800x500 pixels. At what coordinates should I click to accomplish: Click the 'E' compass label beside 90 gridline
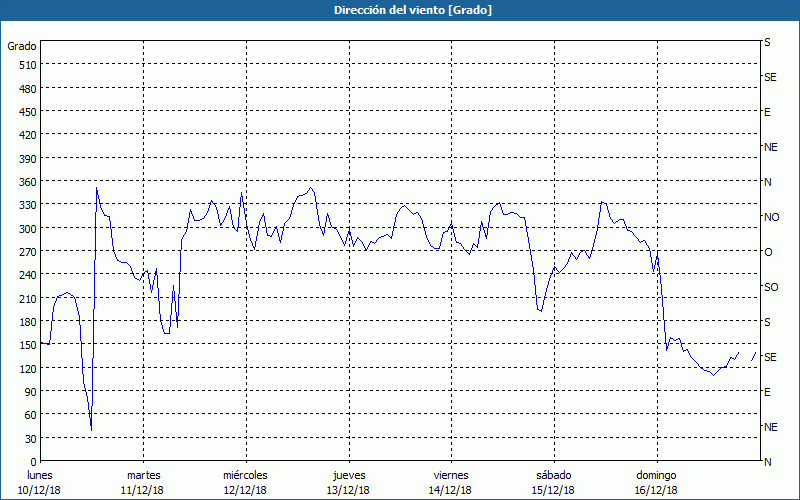tap(767, 392)
